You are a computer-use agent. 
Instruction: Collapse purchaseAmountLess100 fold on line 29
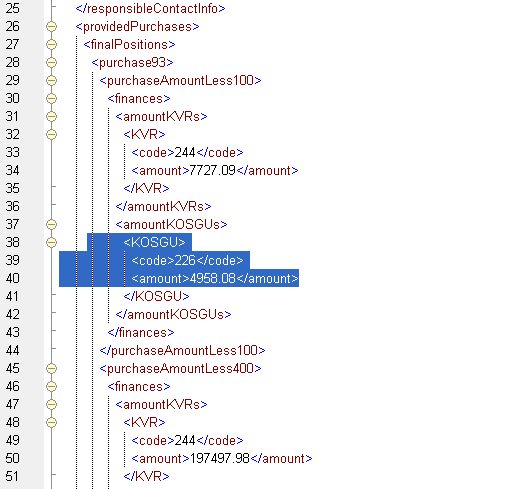pyautogui.click(x=51, y=81)
